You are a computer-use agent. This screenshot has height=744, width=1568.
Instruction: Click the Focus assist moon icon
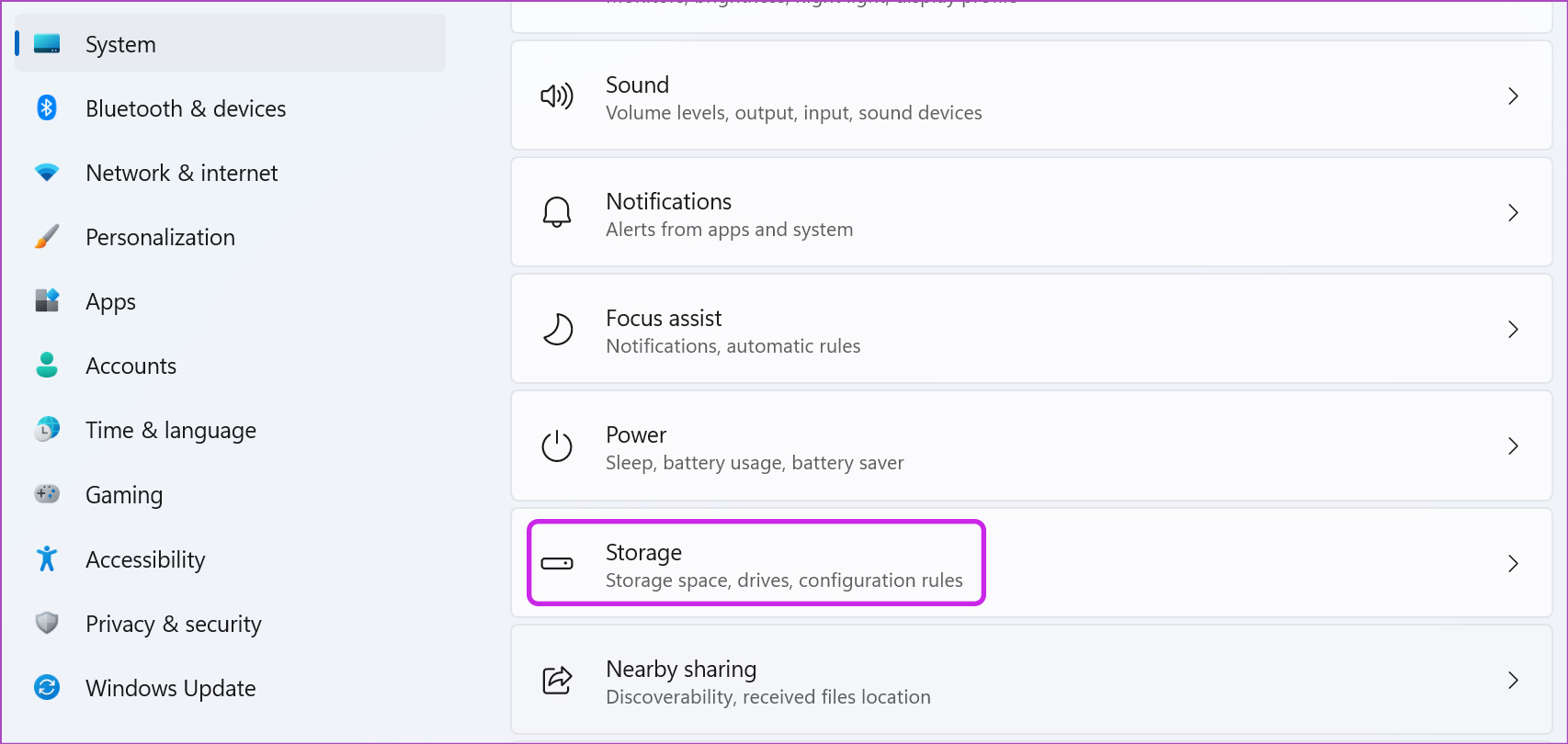557,329
